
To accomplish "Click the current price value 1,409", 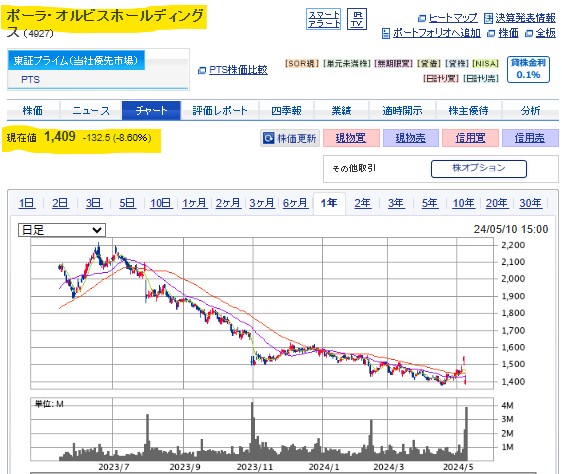I will [60, 137].
